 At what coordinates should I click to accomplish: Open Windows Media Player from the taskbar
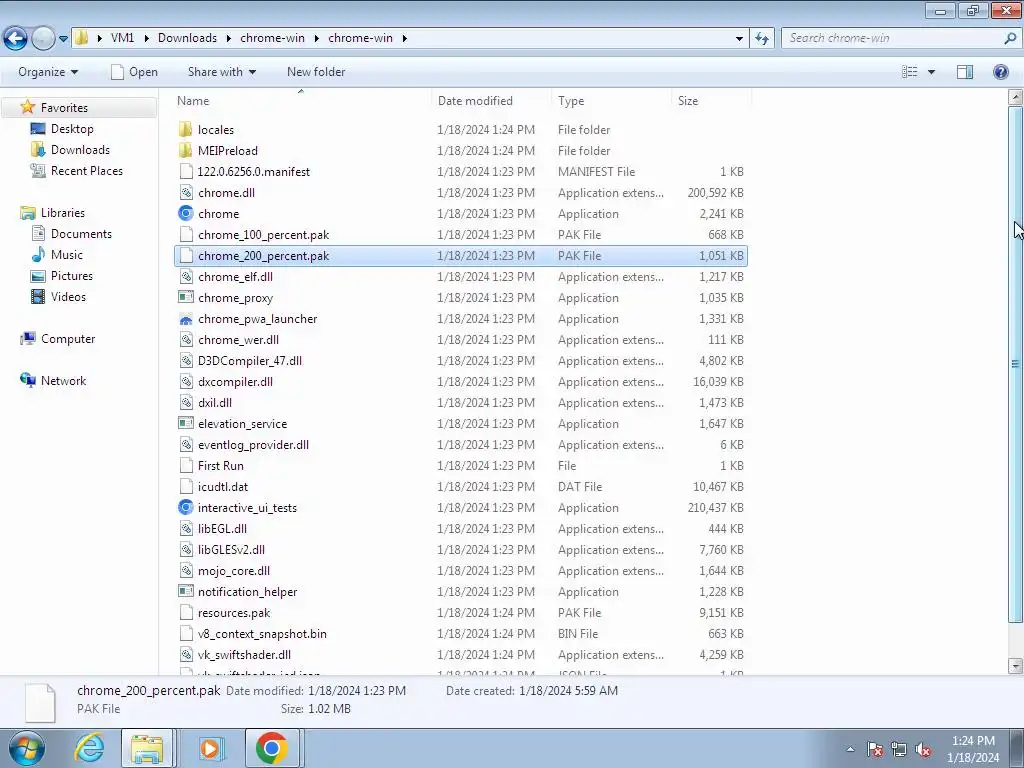(x=210, y=748)
